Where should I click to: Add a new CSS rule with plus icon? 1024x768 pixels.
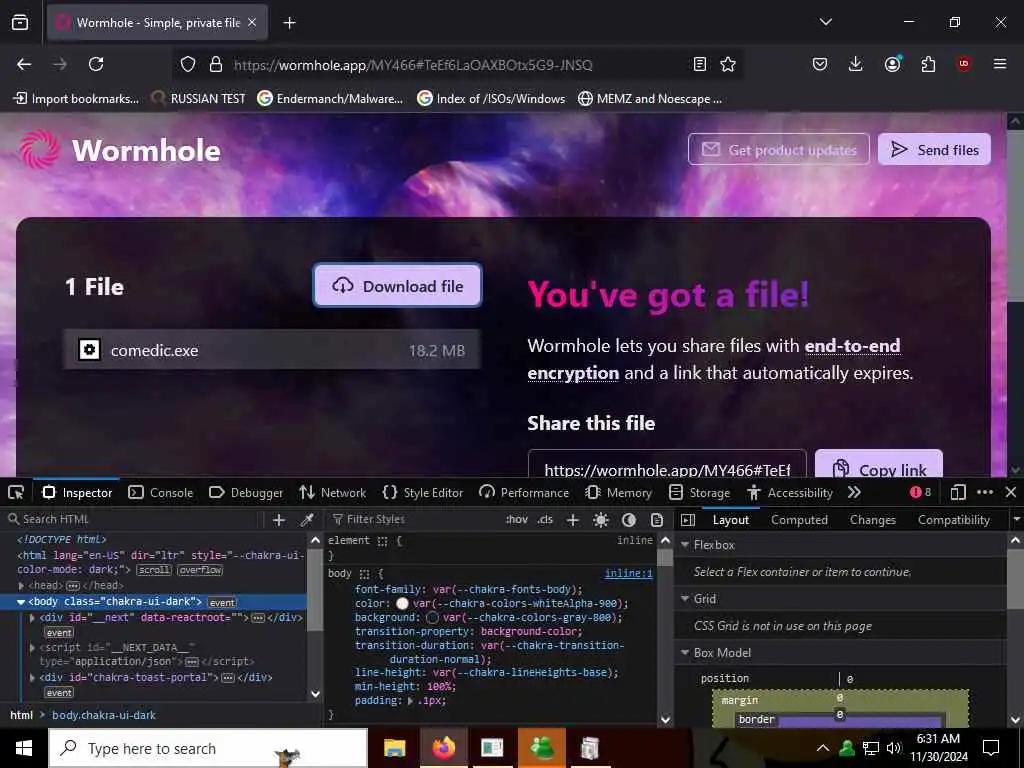(x=573, y=520)
